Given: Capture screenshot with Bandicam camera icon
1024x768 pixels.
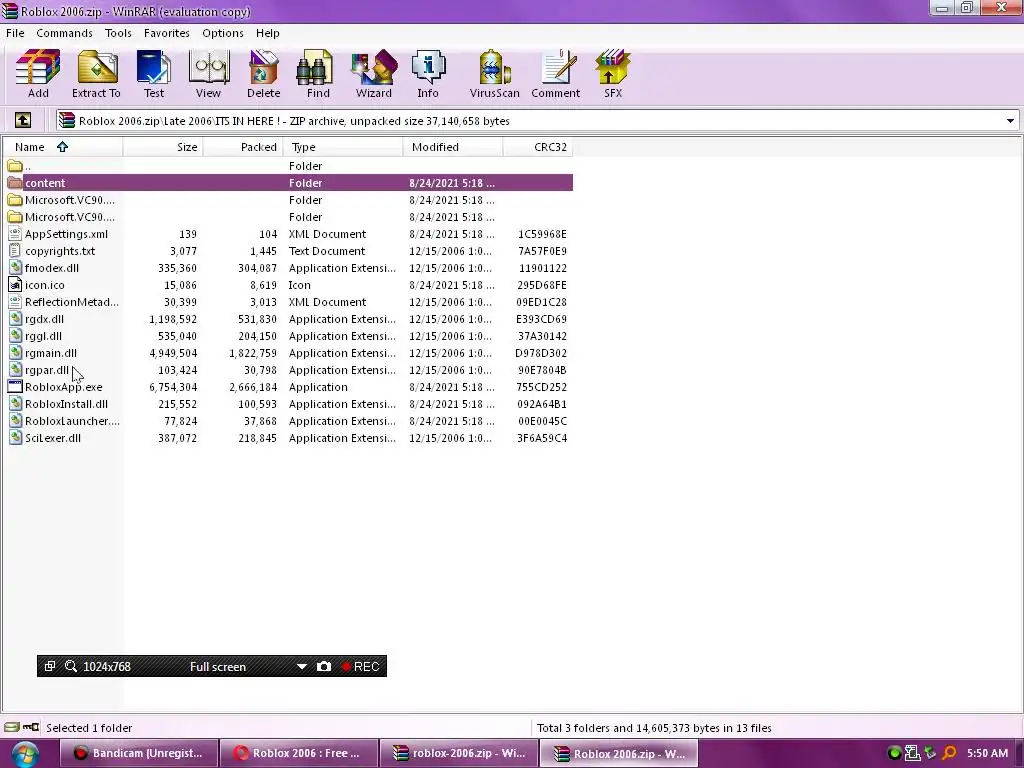Looking at the screenshot, I should pos(324,666).
